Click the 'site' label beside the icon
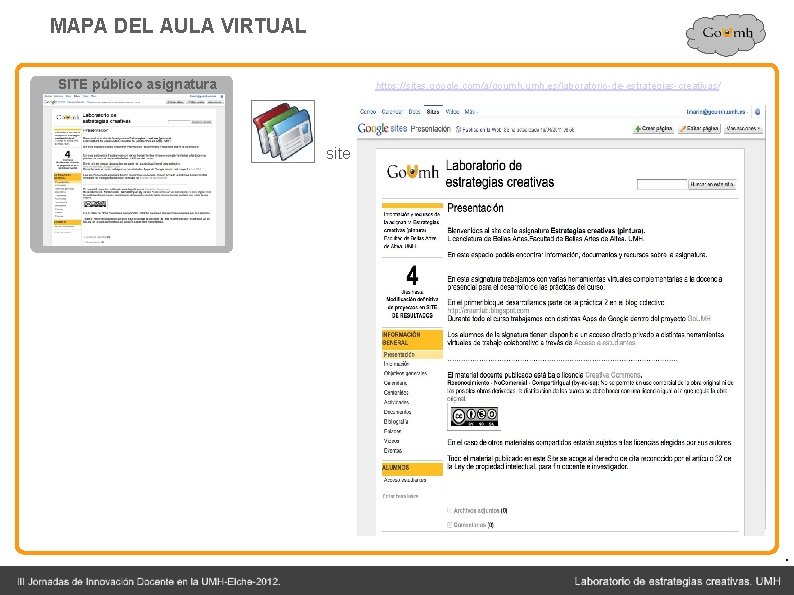 (x=338, y=153)
